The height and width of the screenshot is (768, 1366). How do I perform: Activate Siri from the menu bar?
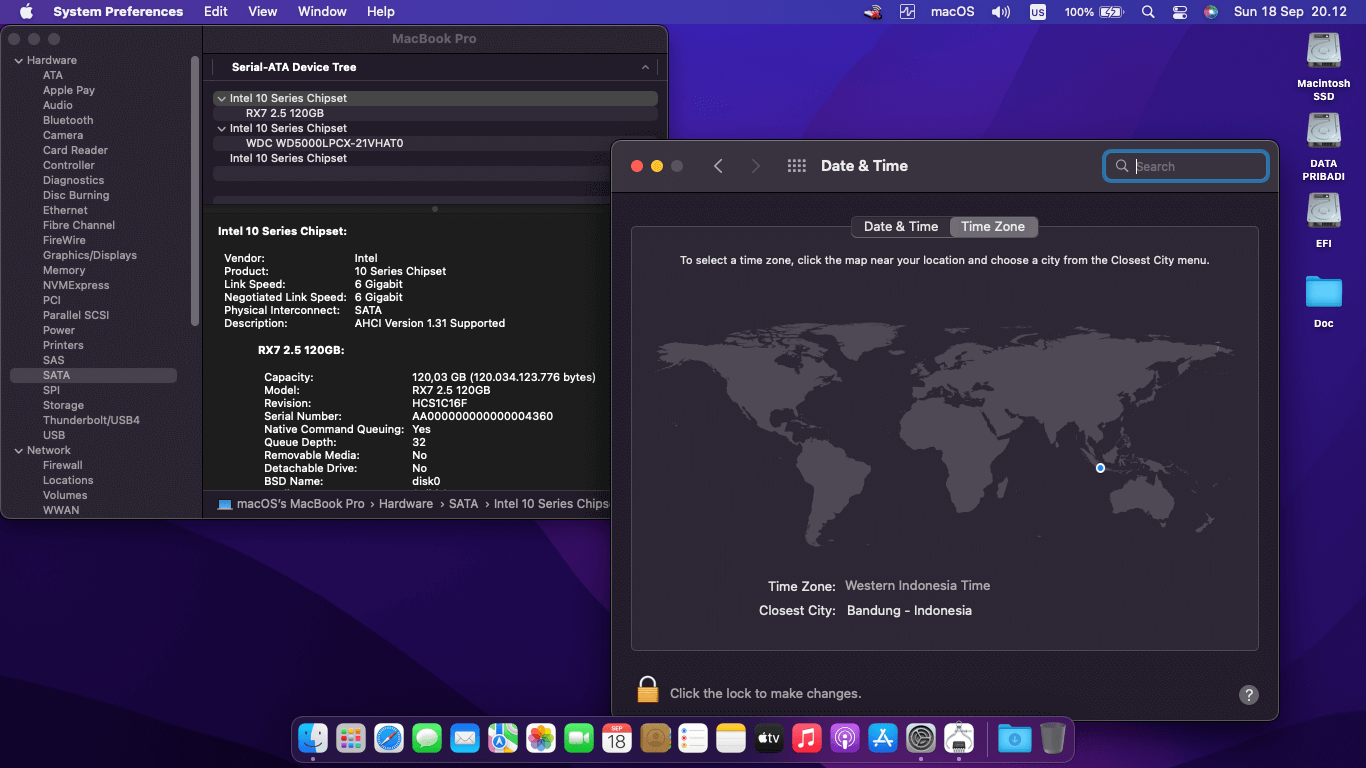click(1211, 12)
